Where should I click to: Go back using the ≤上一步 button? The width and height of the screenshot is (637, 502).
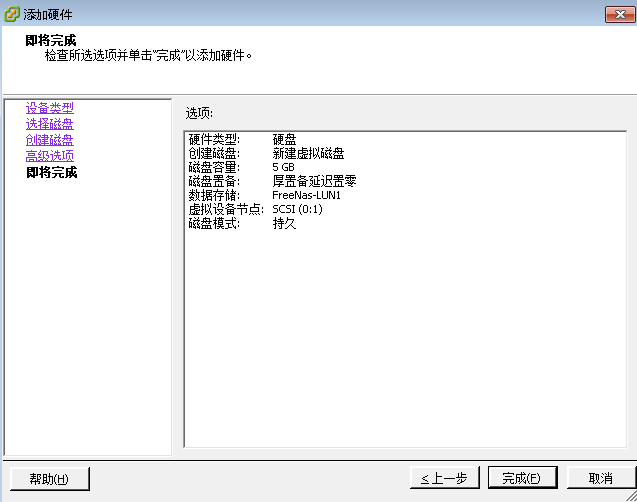444,478
